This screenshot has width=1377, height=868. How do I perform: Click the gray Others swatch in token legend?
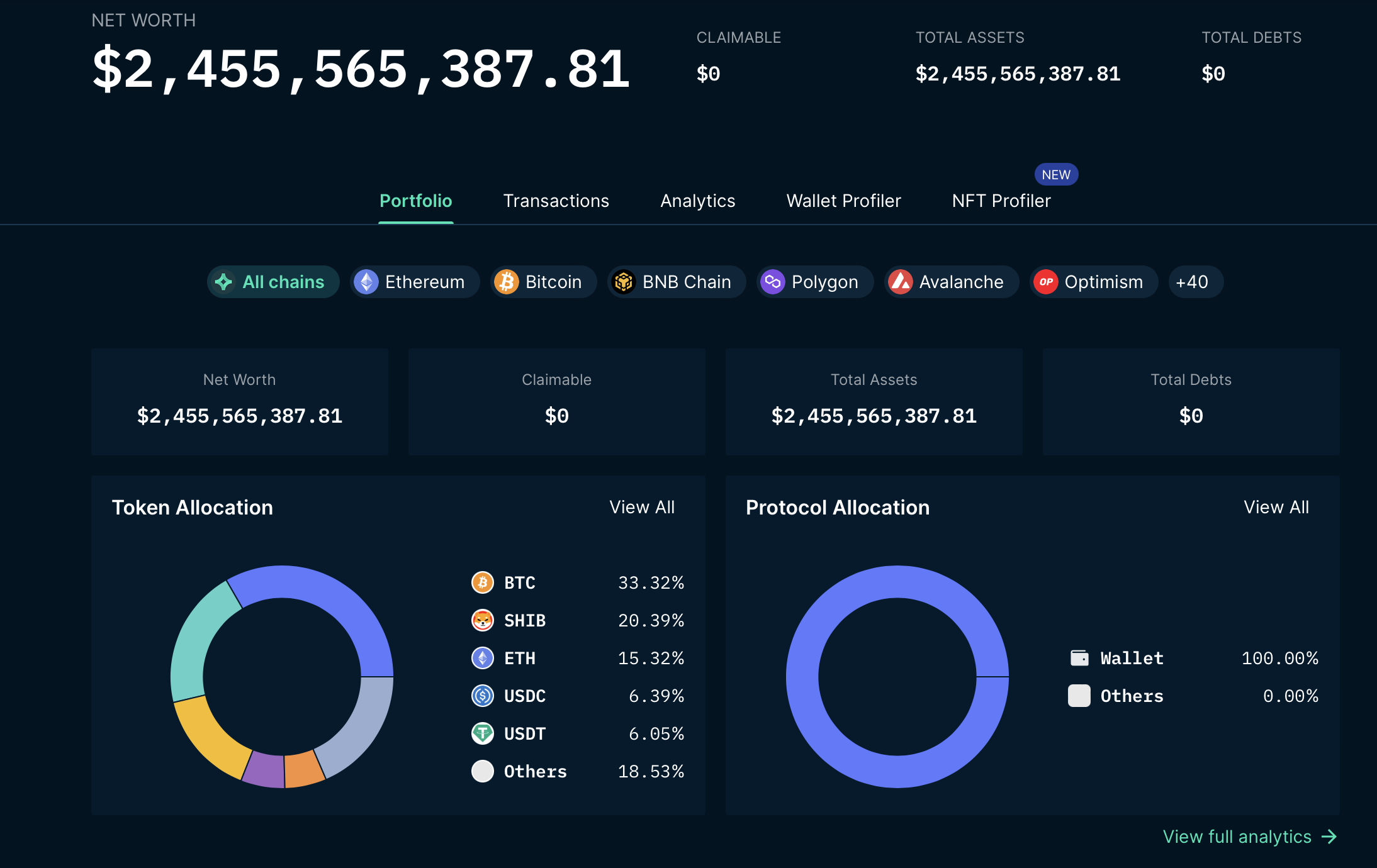point(483,771)
